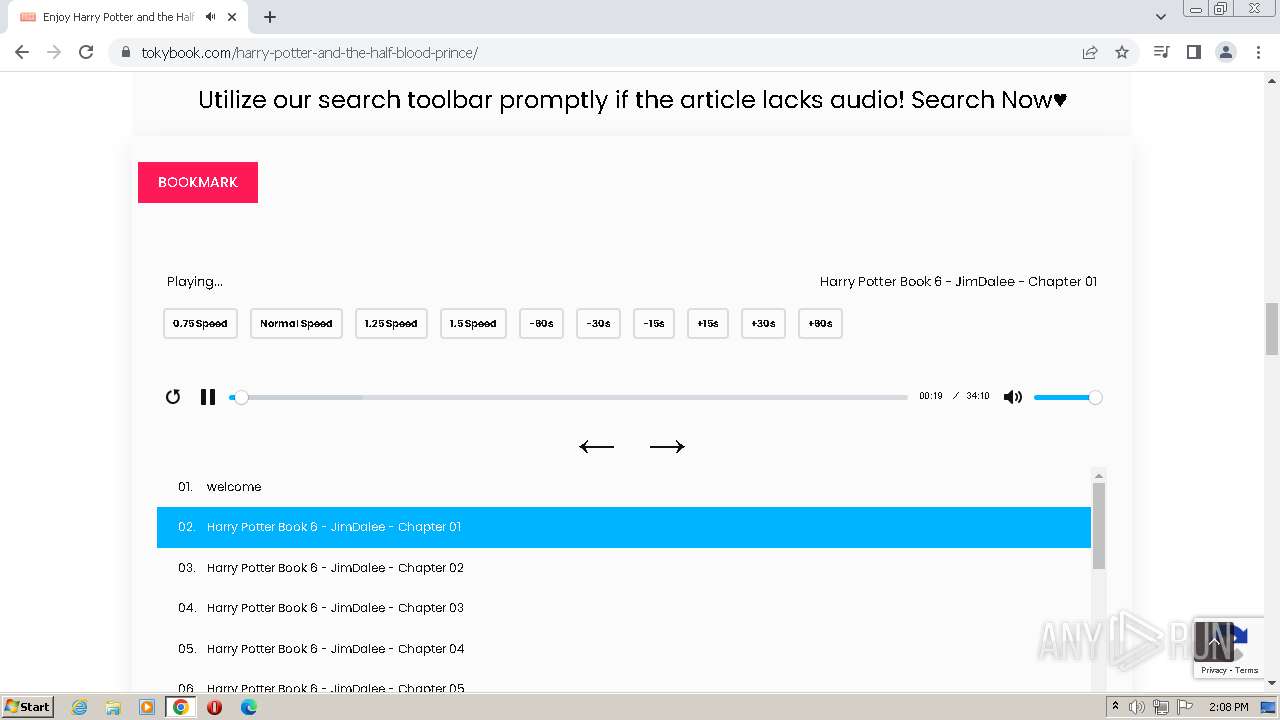Seek on the audio progress bar
This screenshot has height=720, width=1280.
568,397
